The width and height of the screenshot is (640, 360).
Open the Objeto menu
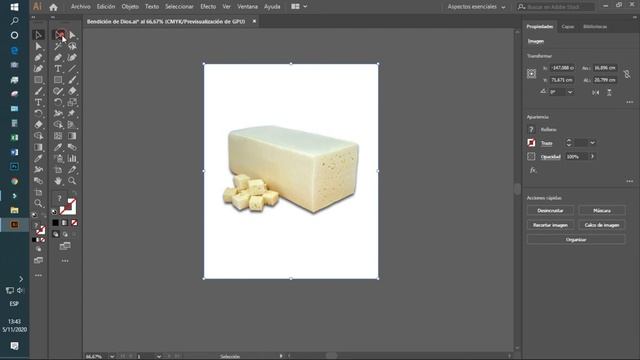130,7
